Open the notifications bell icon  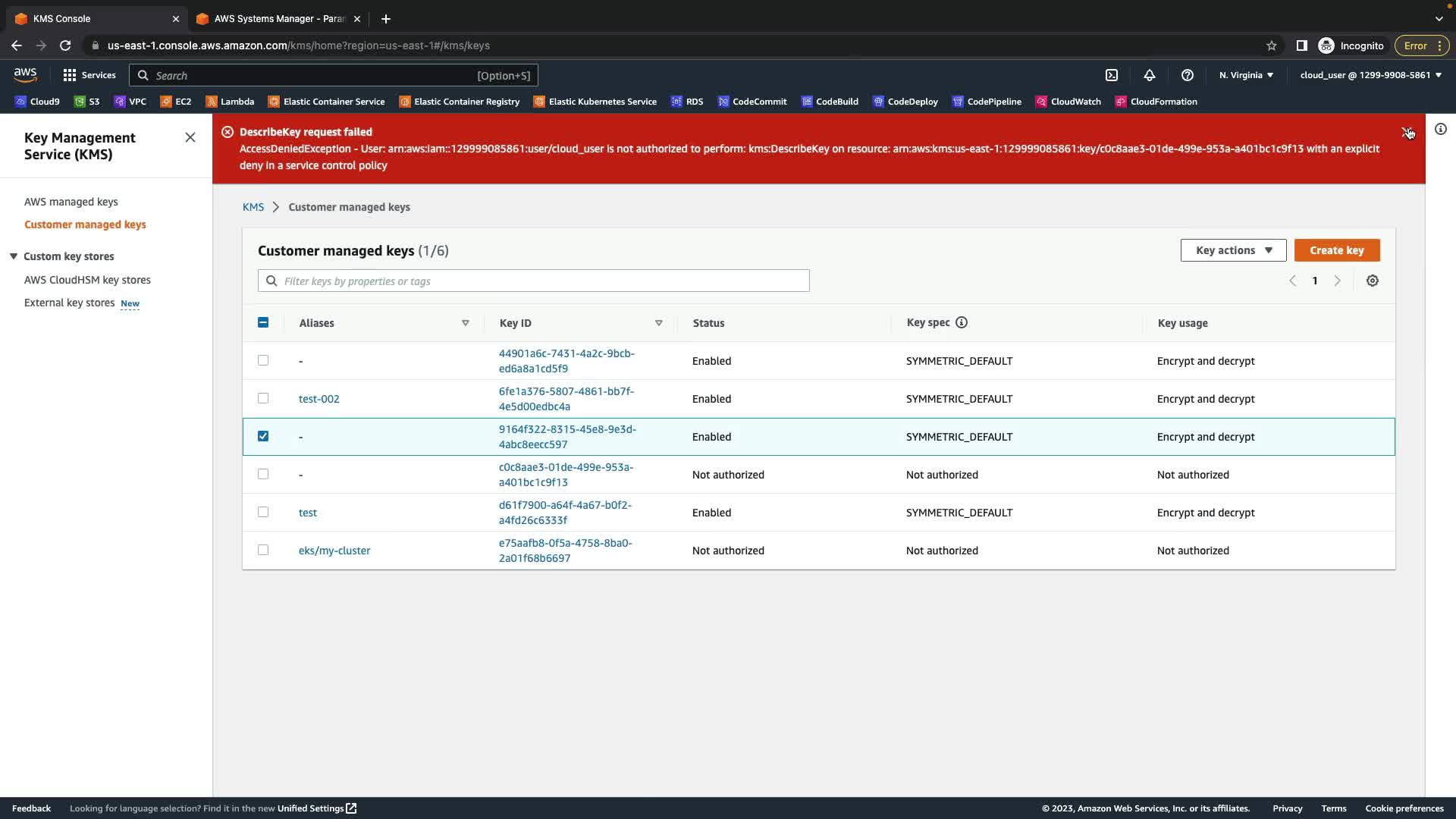tap(1150, 75)
